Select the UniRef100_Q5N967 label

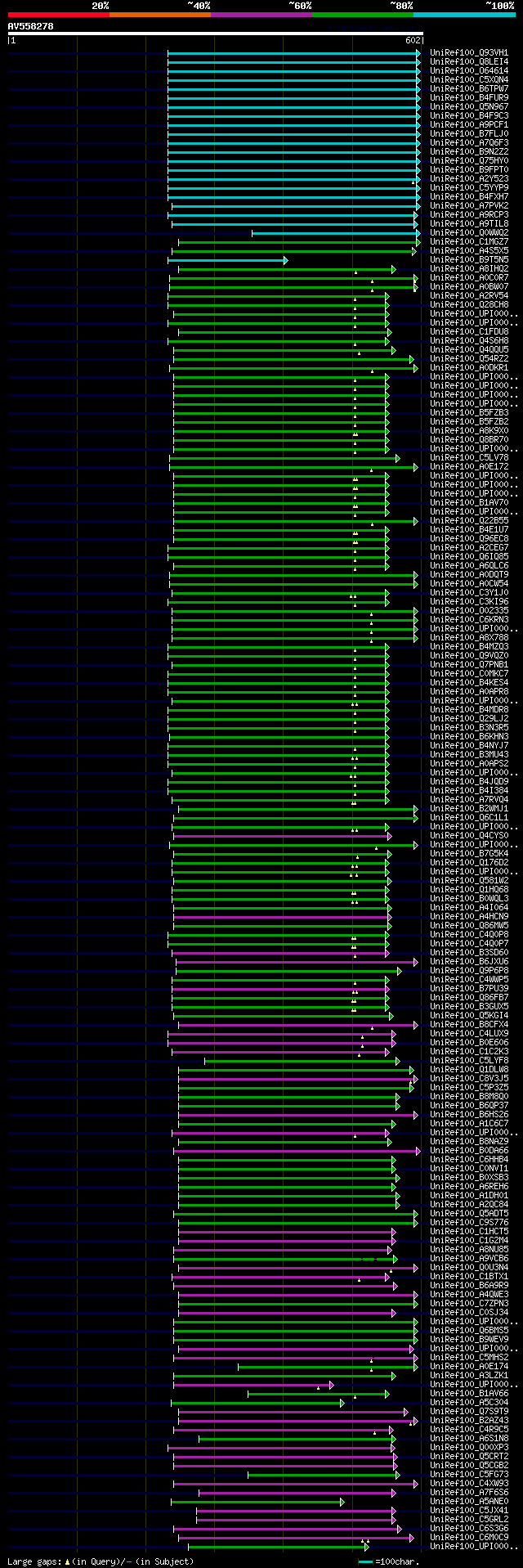pyautogui.click(x=469, y=106)
